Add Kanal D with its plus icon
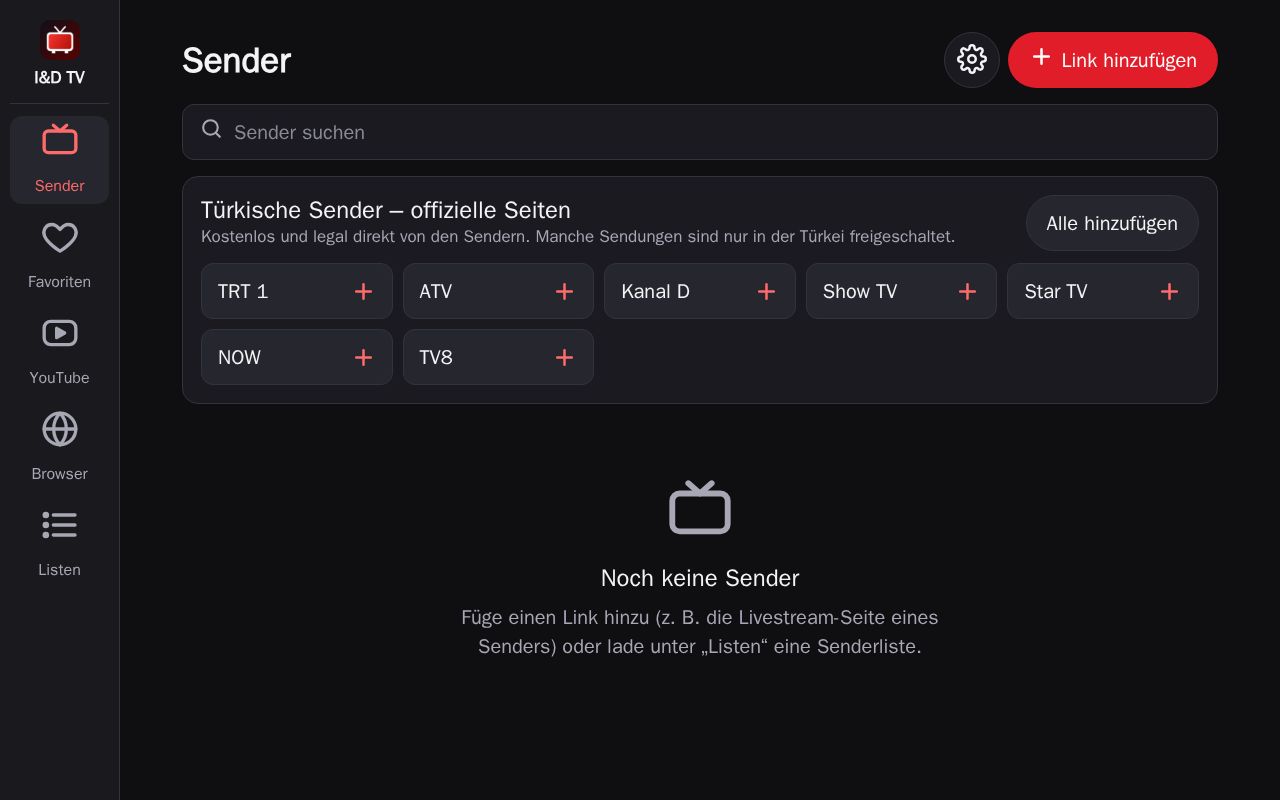 tap(766, 291)
